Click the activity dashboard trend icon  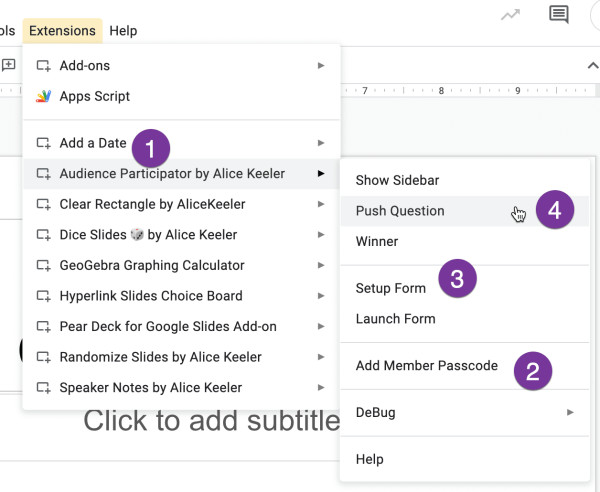pyautogui.click(x=511, y=15)
